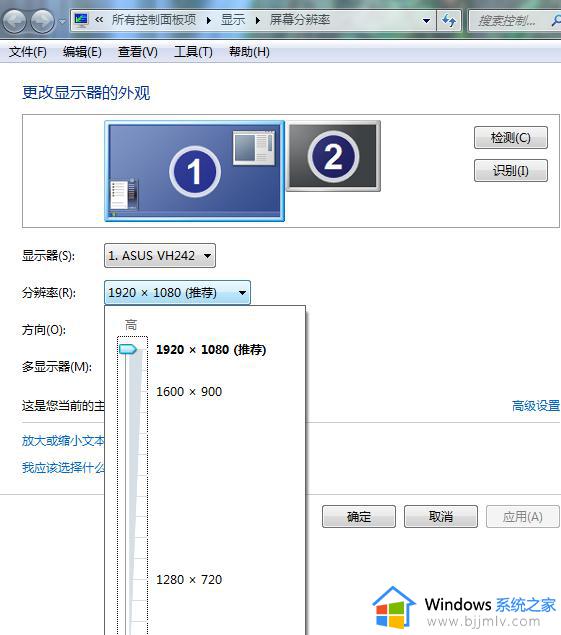Open the 帮助(H) menu

click(249, 52)
